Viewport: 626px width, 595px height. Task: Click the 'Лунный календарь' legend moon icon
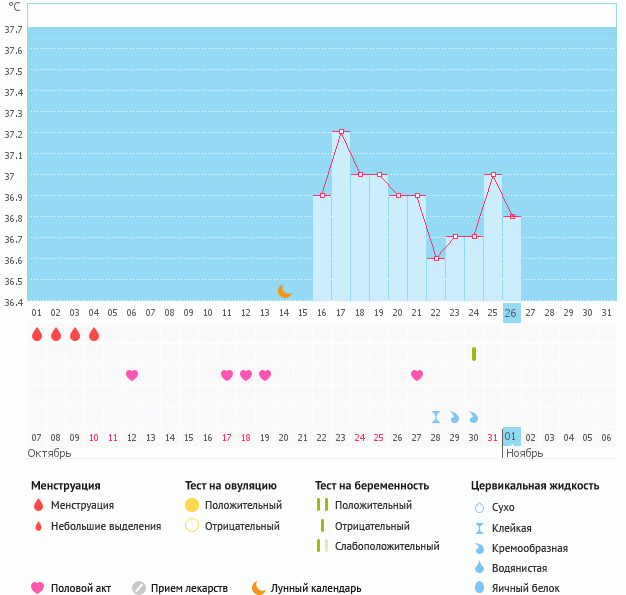click(259, 588)
